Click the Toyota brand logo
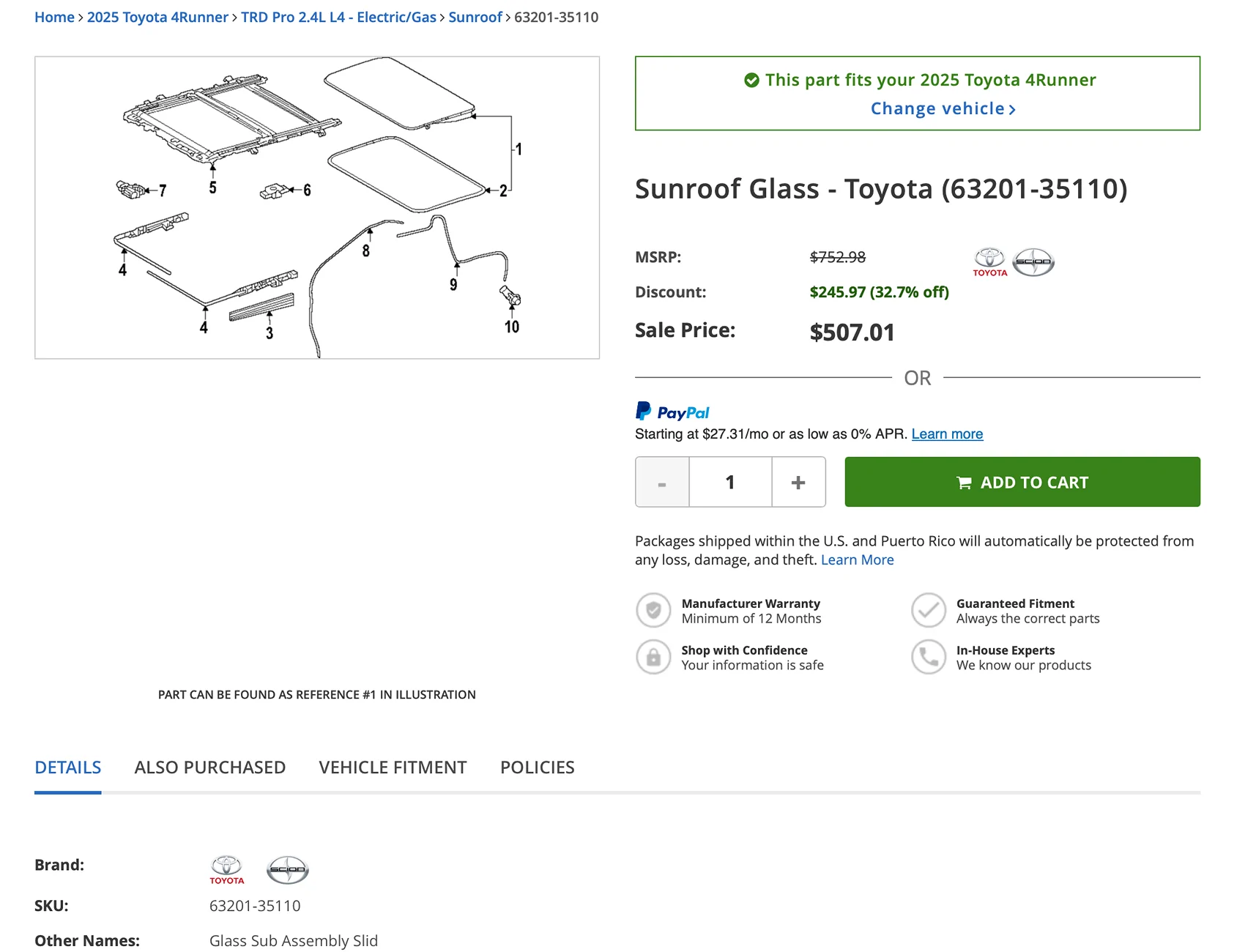 tap(990, 261)
